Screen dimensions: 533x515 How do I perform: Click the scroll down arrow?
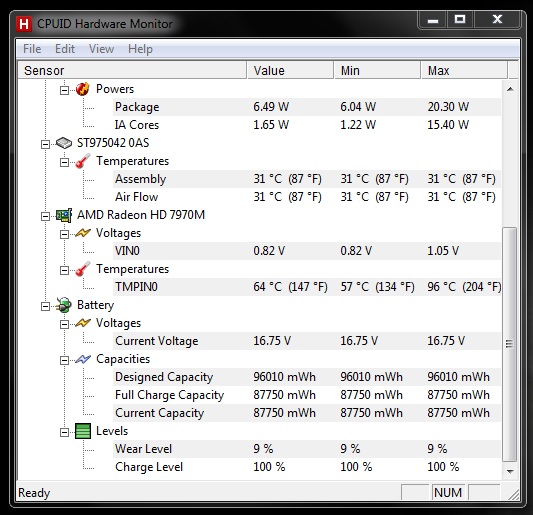point(510,471)
